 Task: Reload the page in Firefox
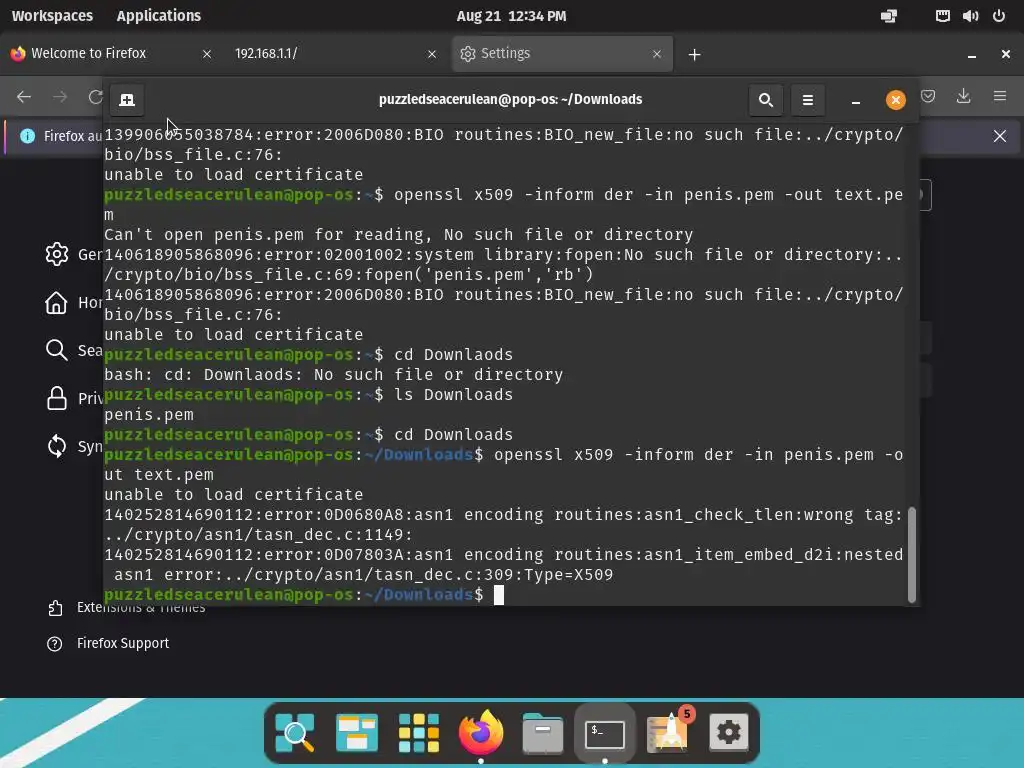coord(95,97)
